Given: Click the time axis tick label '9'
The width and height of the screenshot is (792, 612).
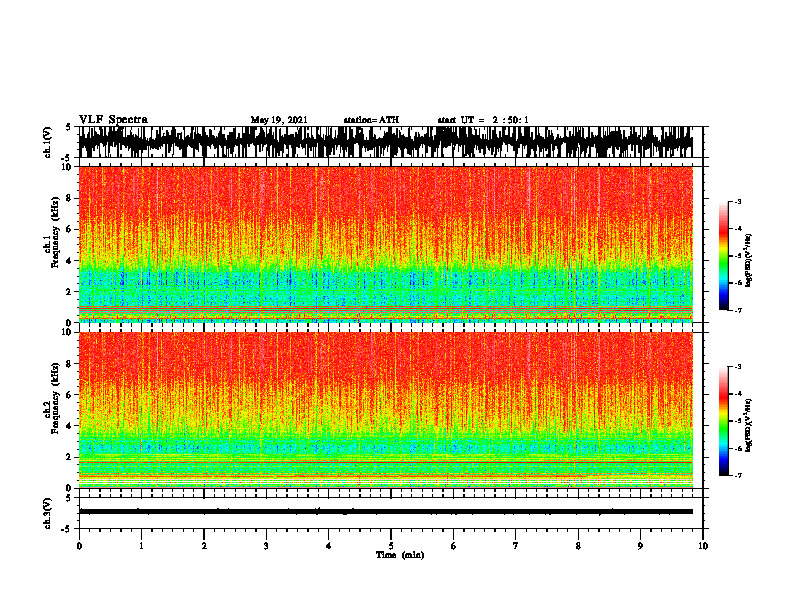Looking at the screenshot, I should [x=640, y=546].
